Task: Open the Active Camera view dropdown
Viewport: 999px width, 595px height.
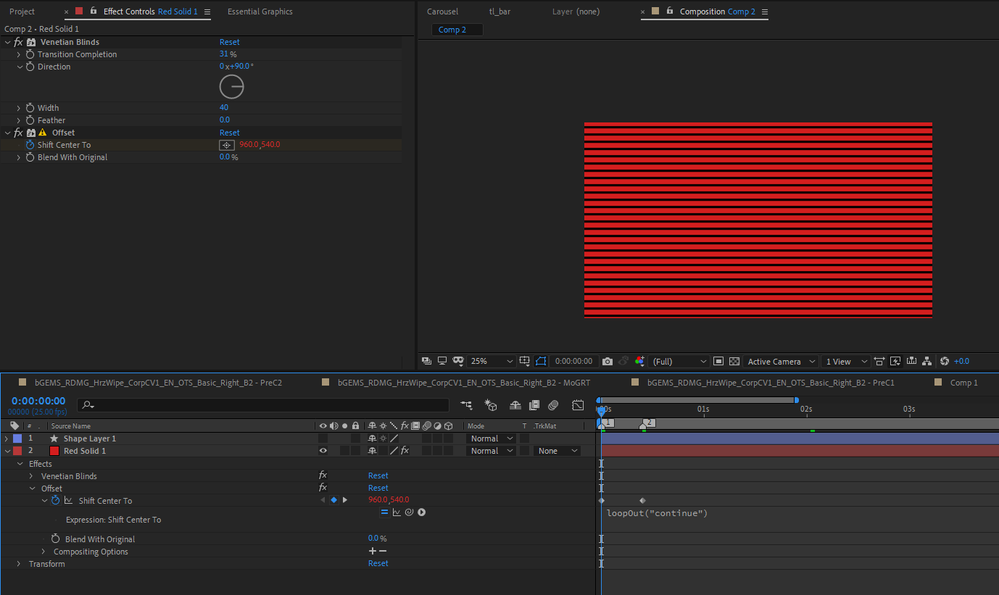Action: point(780,361)
